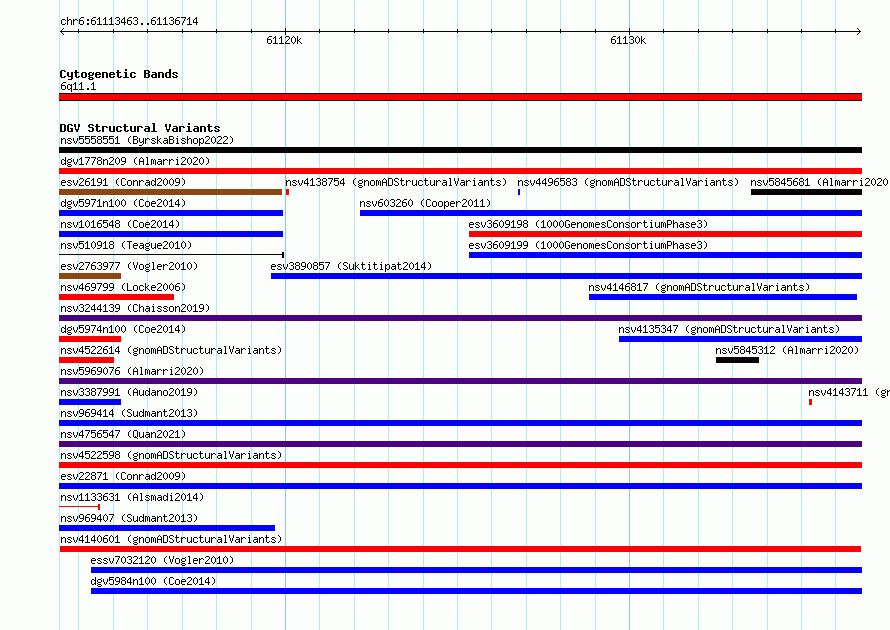Click the blue nsv969407 variant bar
The height and width of the screenshot is (630, 890).
(x=167, y=528)
